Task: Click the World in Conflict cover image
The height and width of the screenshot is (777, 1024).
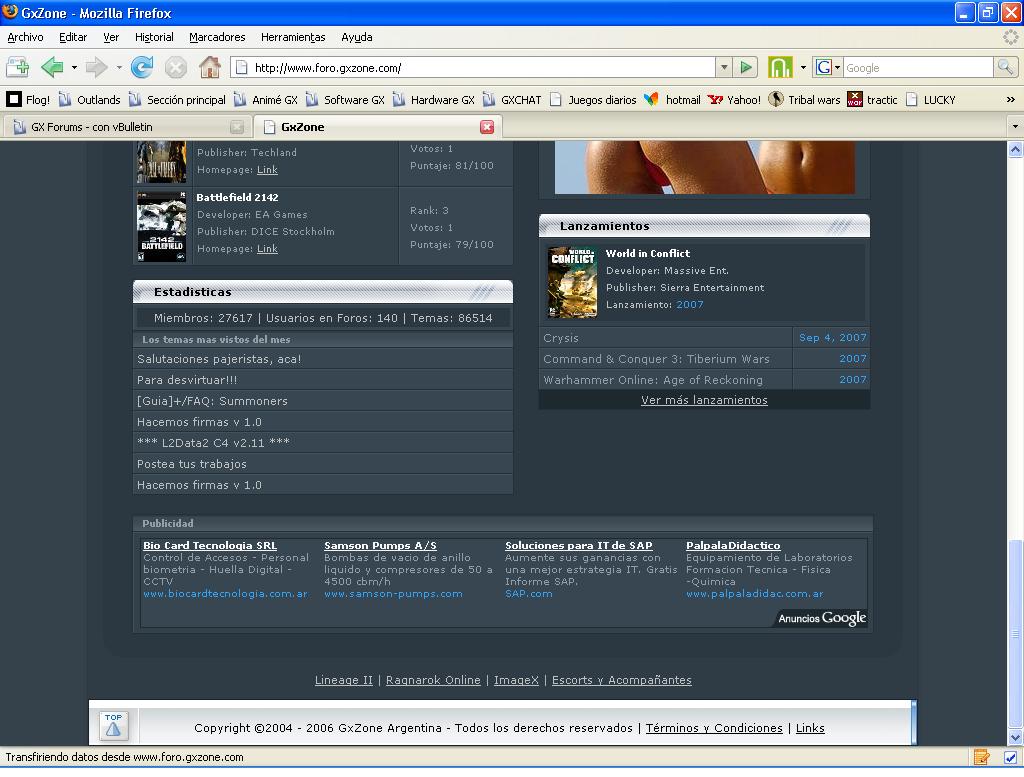Action: coord(572,282)
